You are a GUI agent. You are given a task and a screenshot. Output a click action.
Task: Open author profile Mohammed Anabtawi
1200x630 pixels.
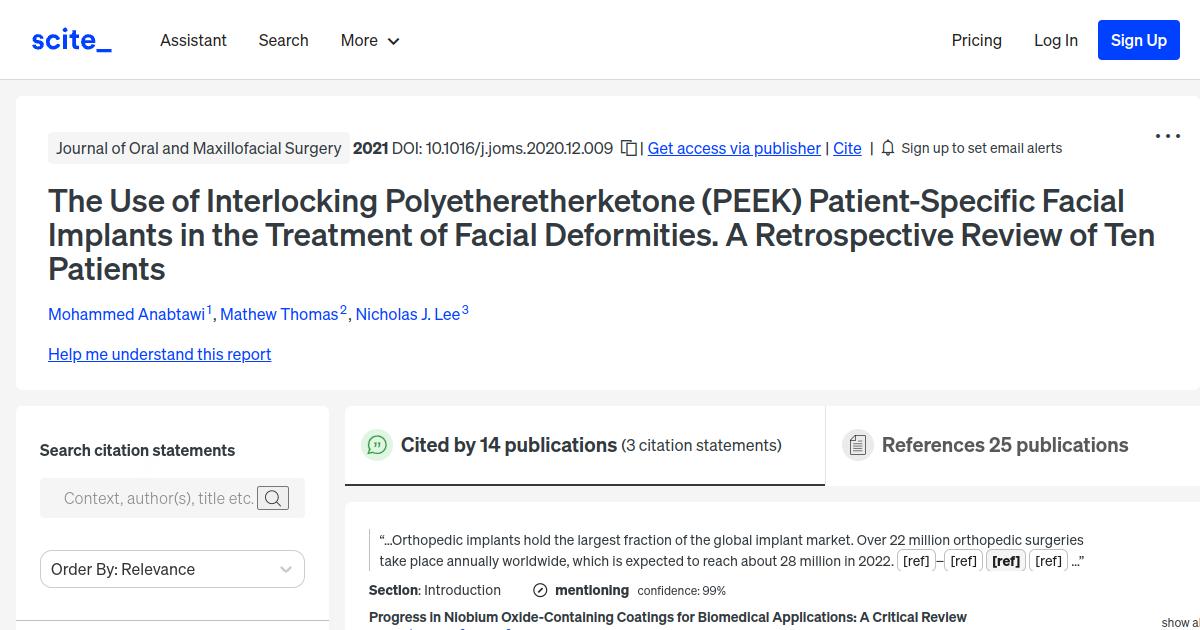pyautogui.click(x=126, y=313)
